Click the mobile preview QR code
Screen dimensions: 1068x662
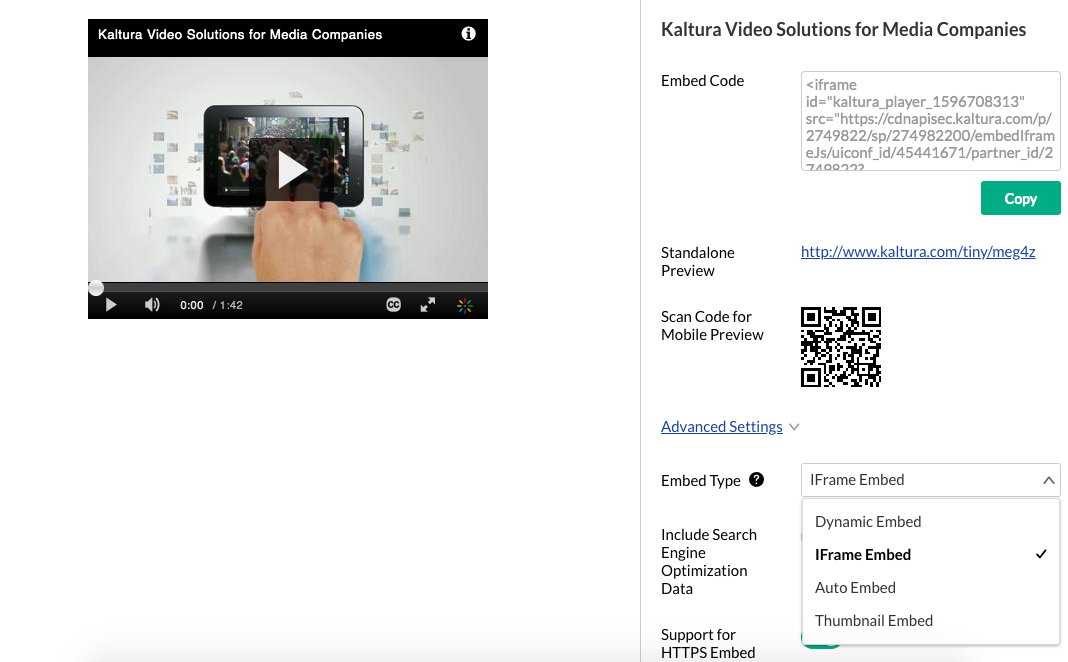coord(841,347)
